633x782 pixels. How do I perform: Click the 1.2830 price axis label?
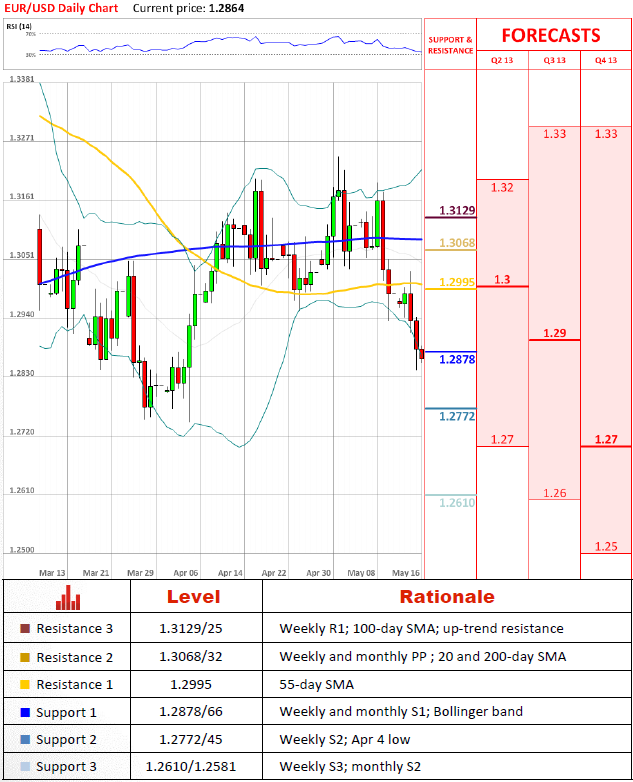coord(22,373)
